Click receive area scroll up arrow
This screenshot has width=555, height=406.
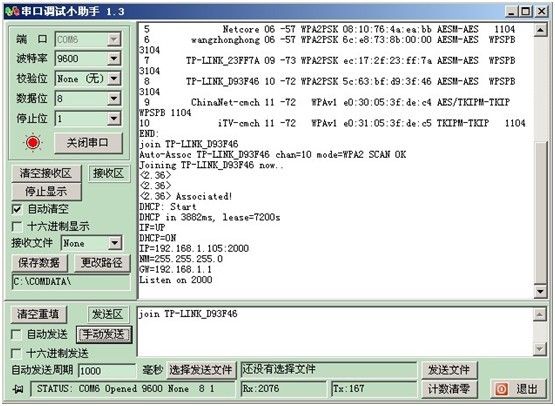(540, 30)
